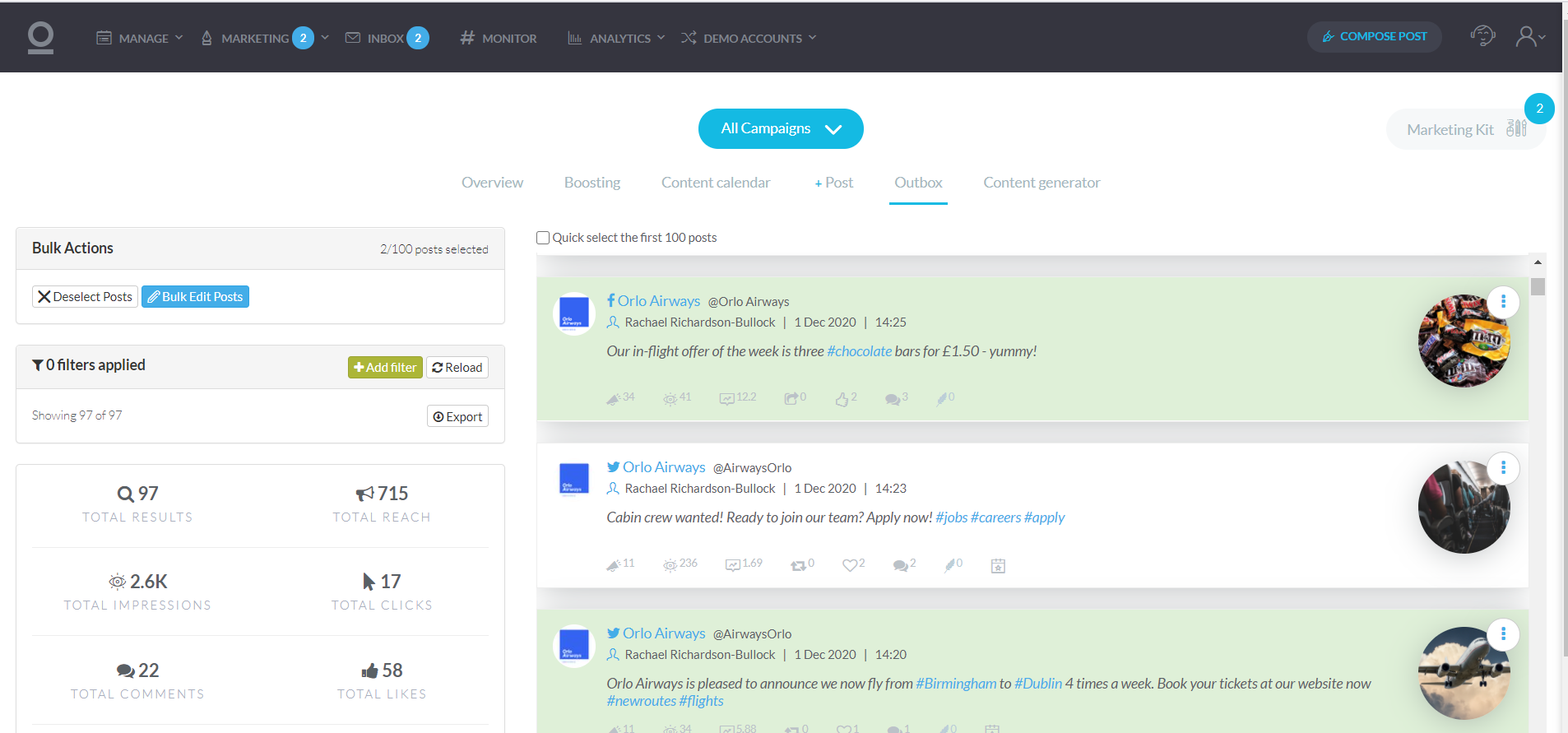Switch to the Overview tab
This screenshot has height=733, width=1568.
492,183
